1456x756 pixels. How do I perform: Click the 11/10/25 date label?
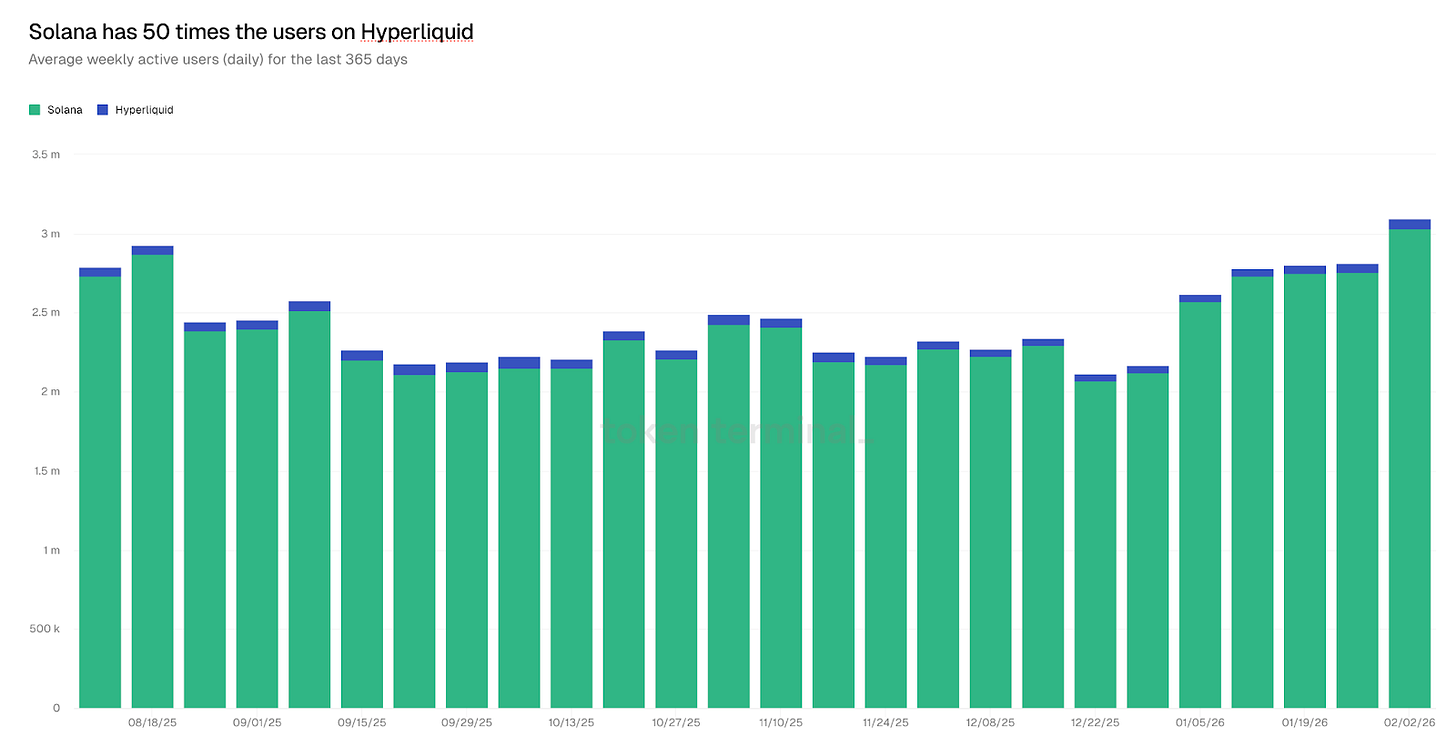(x=781, y=721)
